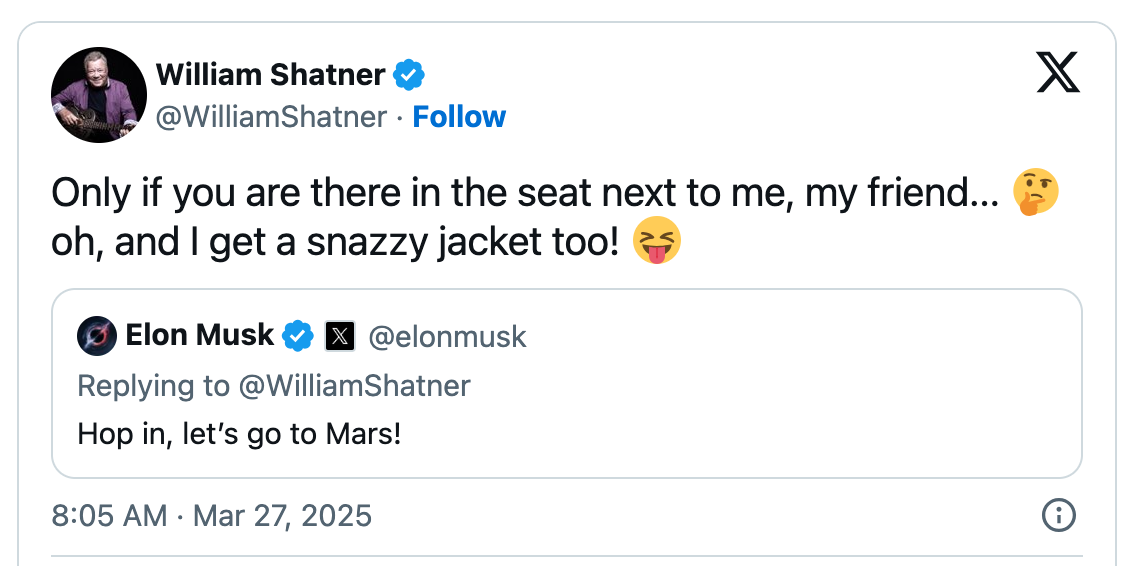Image resolution: width=1140 pixels, height=566 pixels.
Task: Open the info icon next to the timestamp
Action: 1058,515
